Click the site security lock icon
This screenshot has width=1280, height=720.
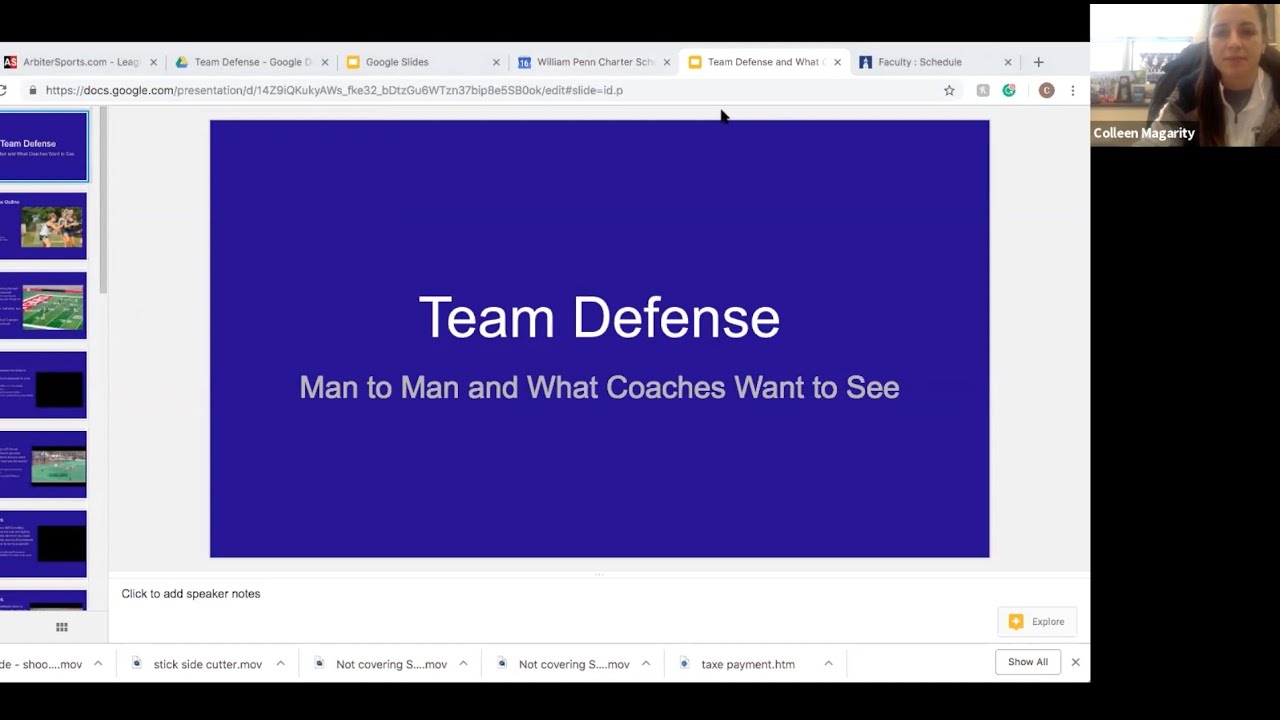pyautogui.click(x=33, y=90)
